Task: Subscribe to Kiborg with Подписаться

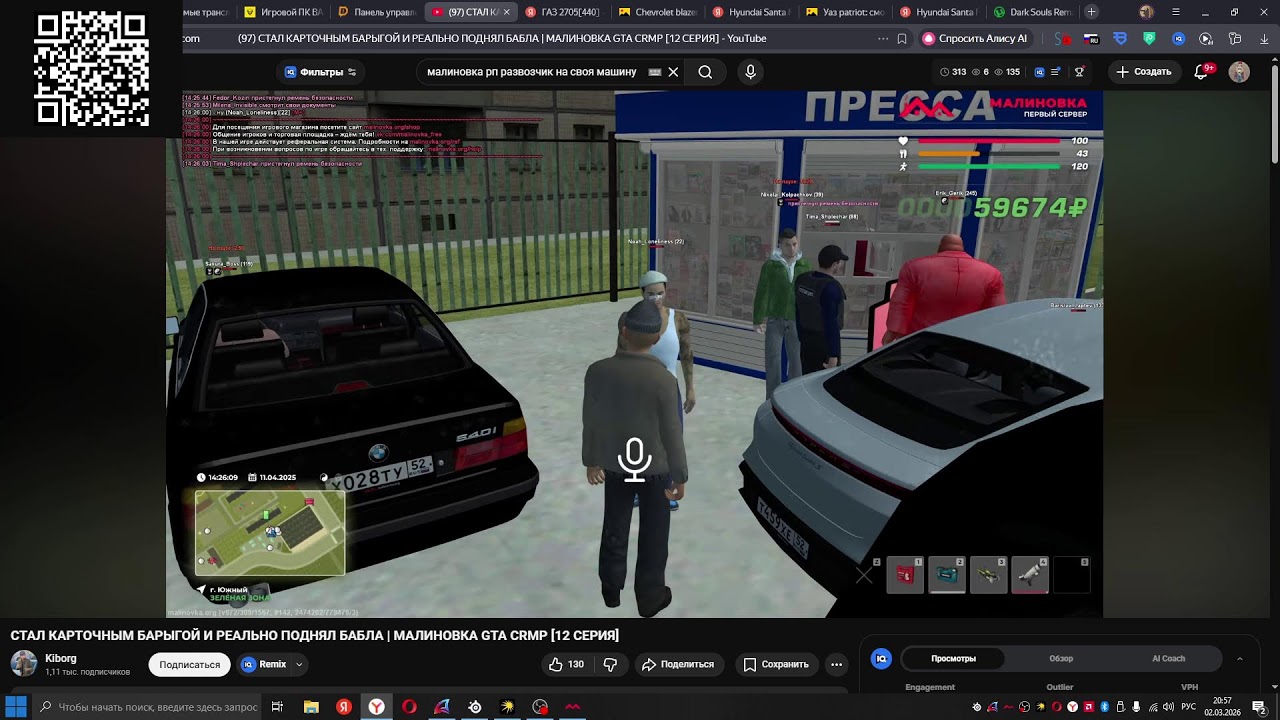Action: [190, 664]
